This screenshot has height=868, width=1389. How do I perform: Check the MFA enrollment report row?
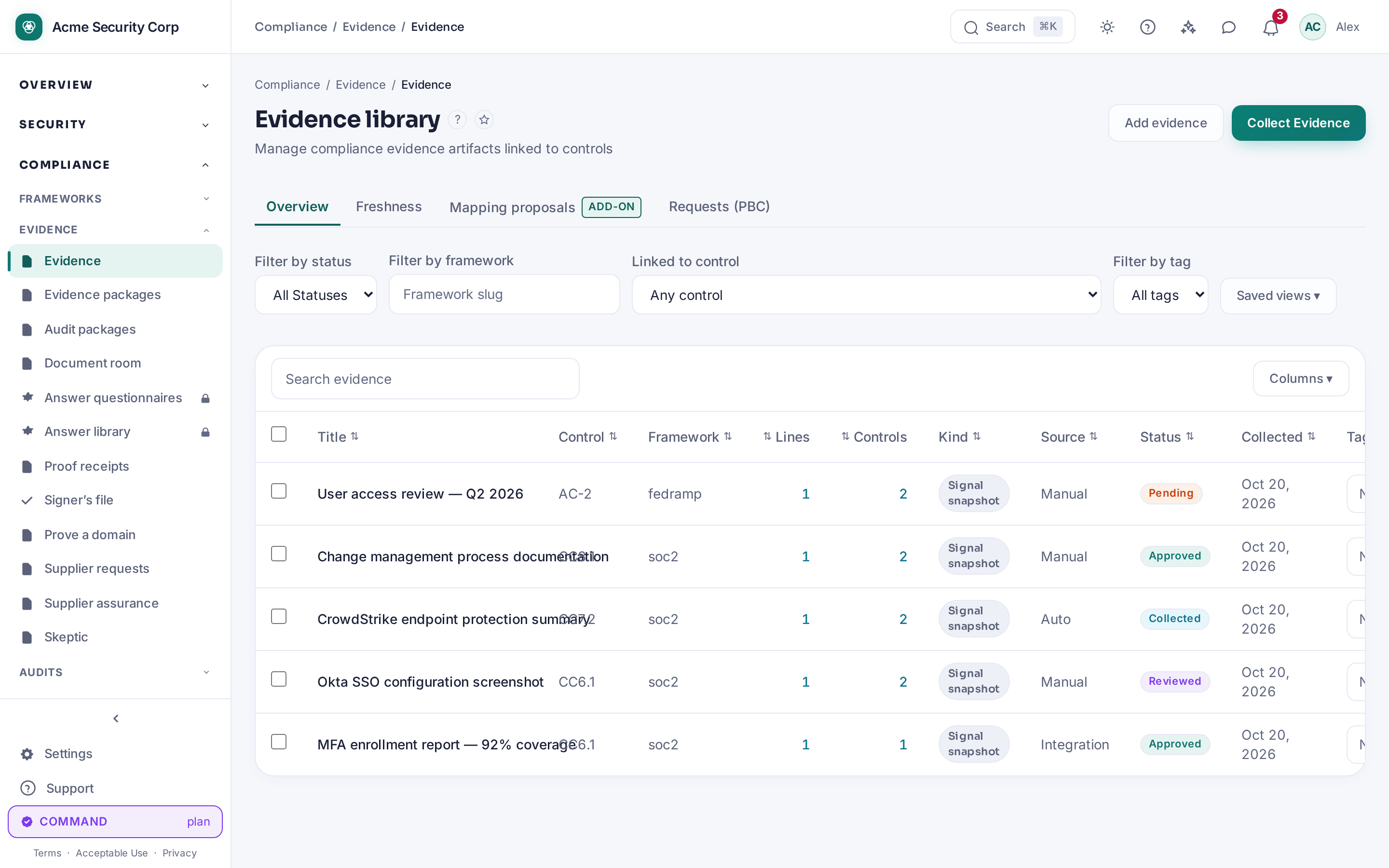click(x=278, y=742)
